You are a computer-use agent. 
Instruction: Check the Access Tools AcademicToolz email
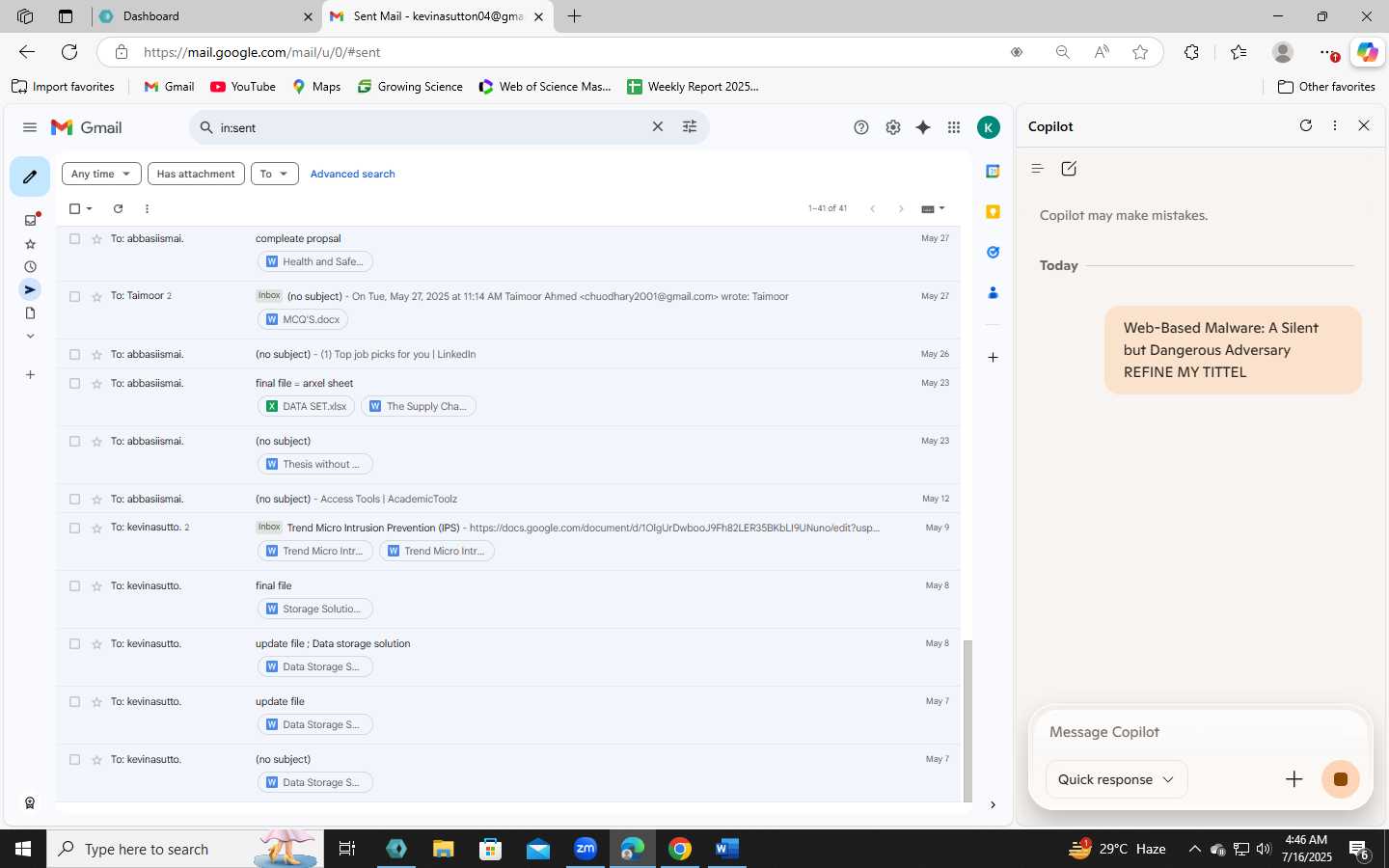click(74, 500)
